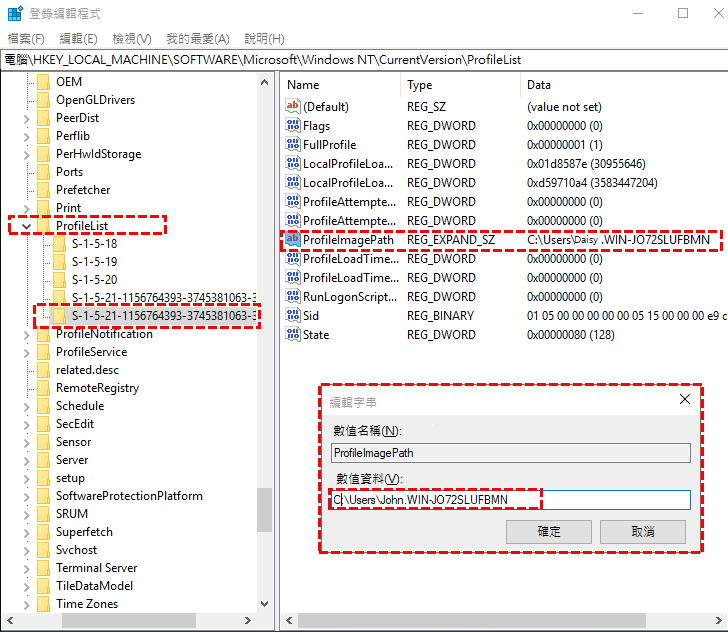Select the related.desc tree key
This screenshot has height=632, width=728.
pos(87,370)
